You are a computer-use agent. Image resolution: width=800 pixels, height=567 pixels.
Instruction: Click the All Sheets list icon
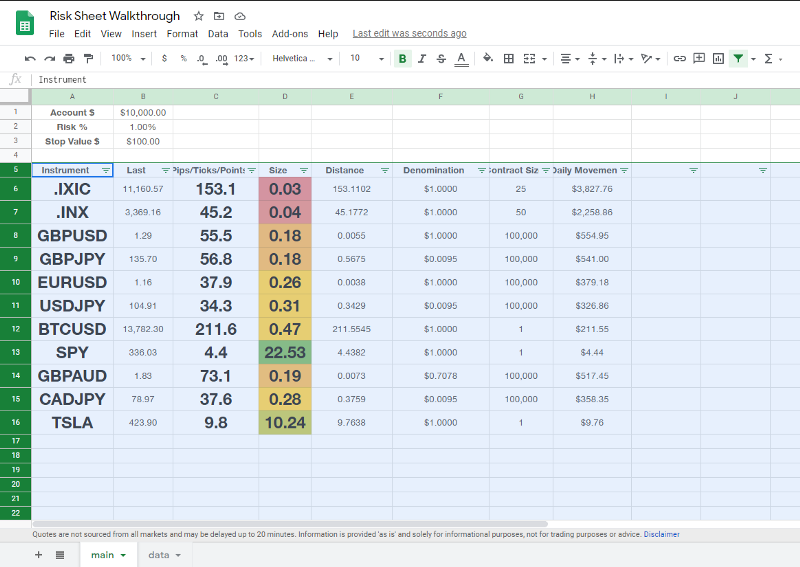tap(60, 555)
